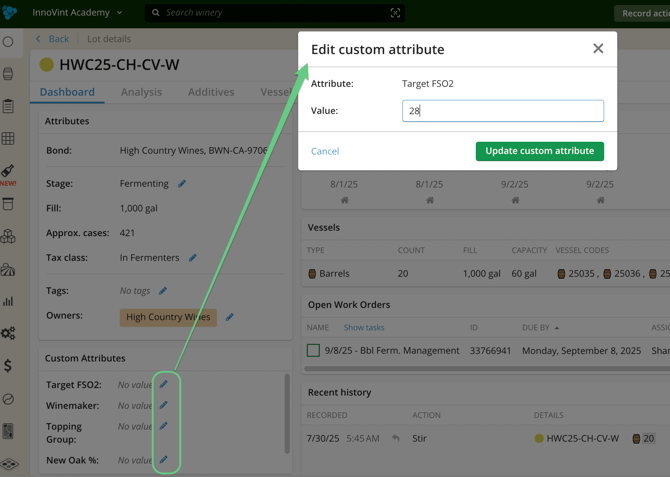This screenshot has height=477, width=670.
Task: Click the Value input field
Action: click(502, 111)
